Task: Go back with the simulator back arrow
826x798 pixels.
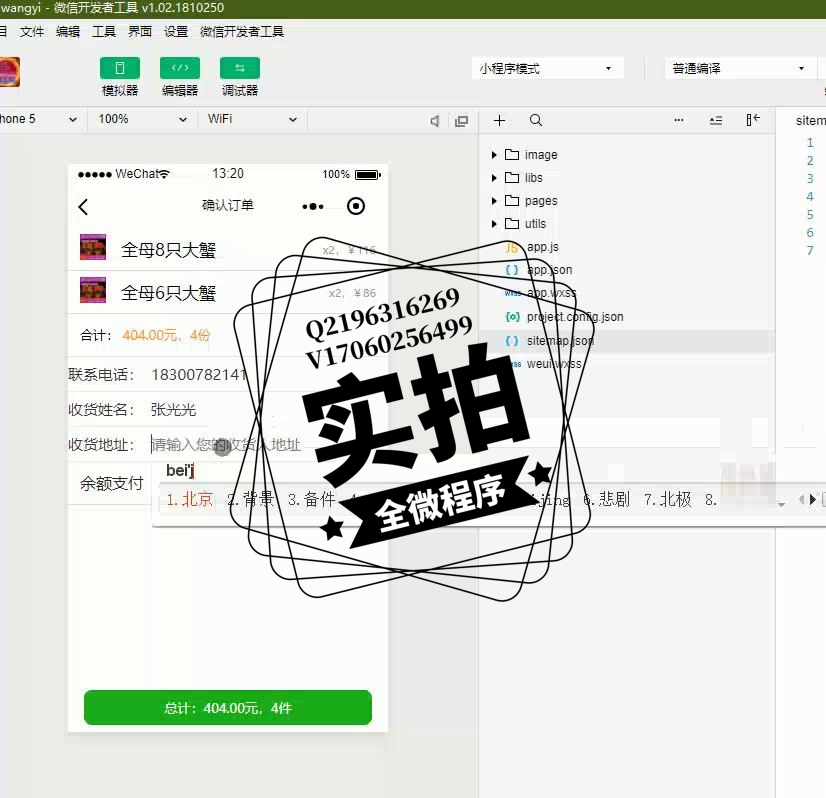Action: (83, 206)
